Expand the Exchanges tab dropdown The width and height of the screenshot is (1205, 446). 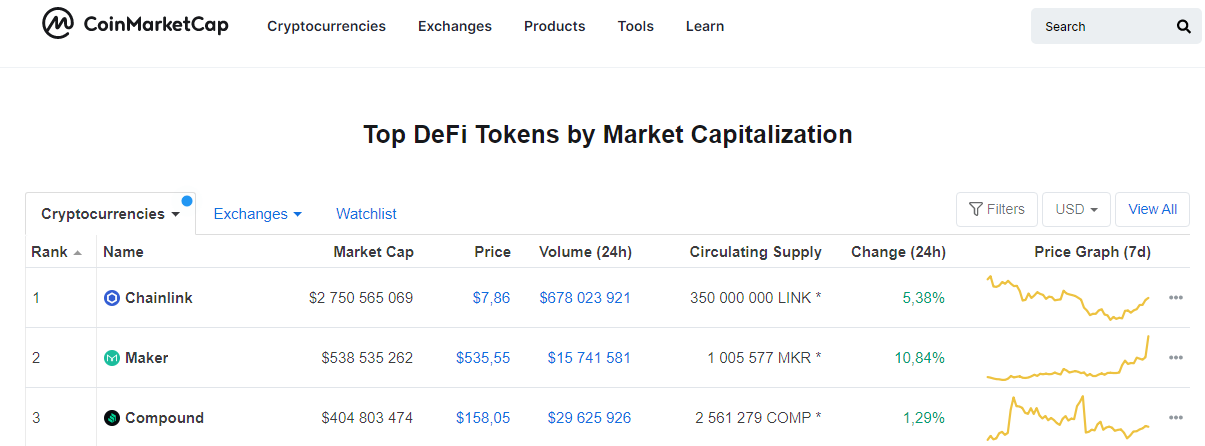click(257, 214)
